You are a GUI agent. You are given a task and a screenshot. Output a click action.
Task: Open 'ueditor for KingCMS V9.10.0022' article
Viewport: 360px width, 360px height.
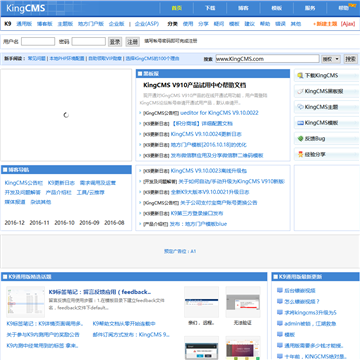coord(219,113)
